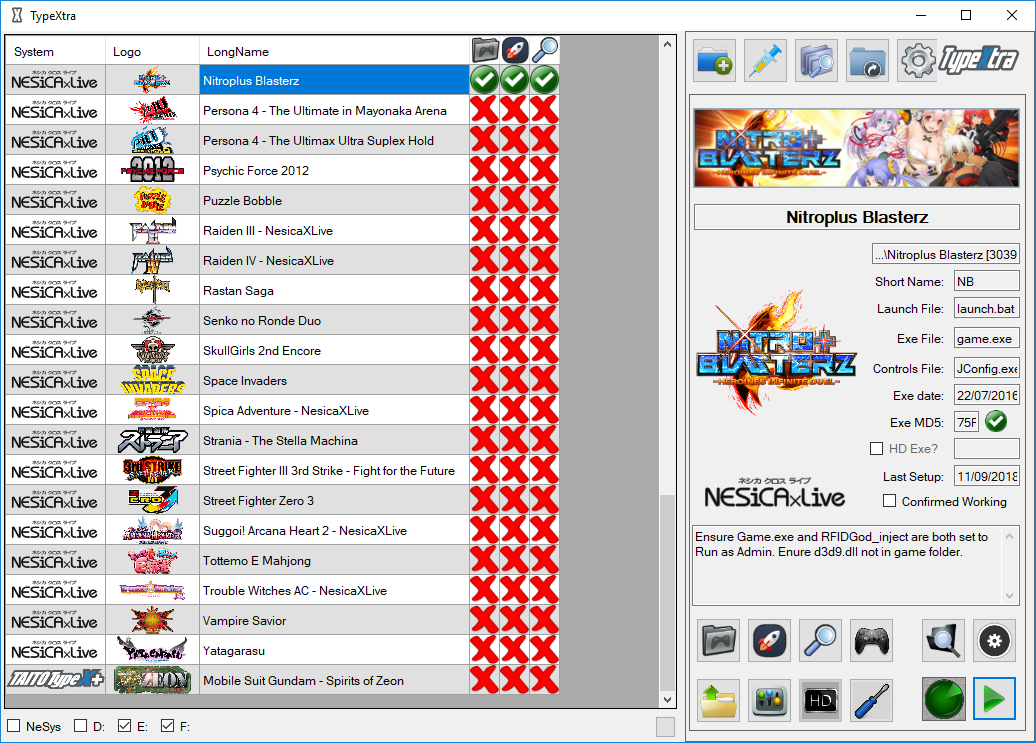The image size is (1036, 743).
Task: Click the folder refresh icon in top toolbar
Action: 868,60
